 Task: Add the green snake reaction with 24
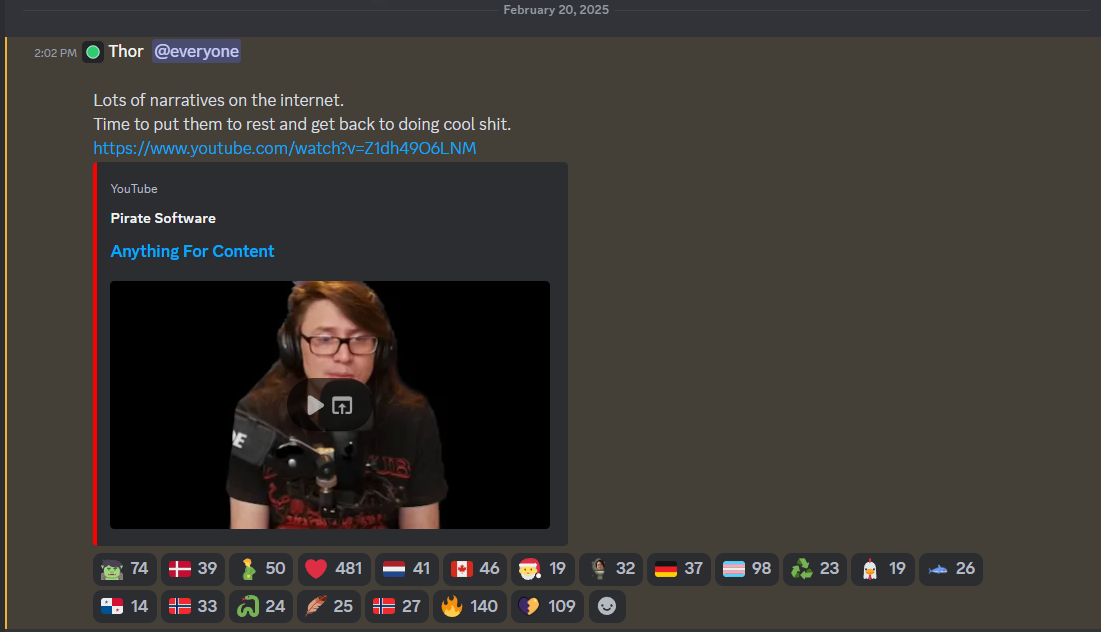[x=261, y=606]
